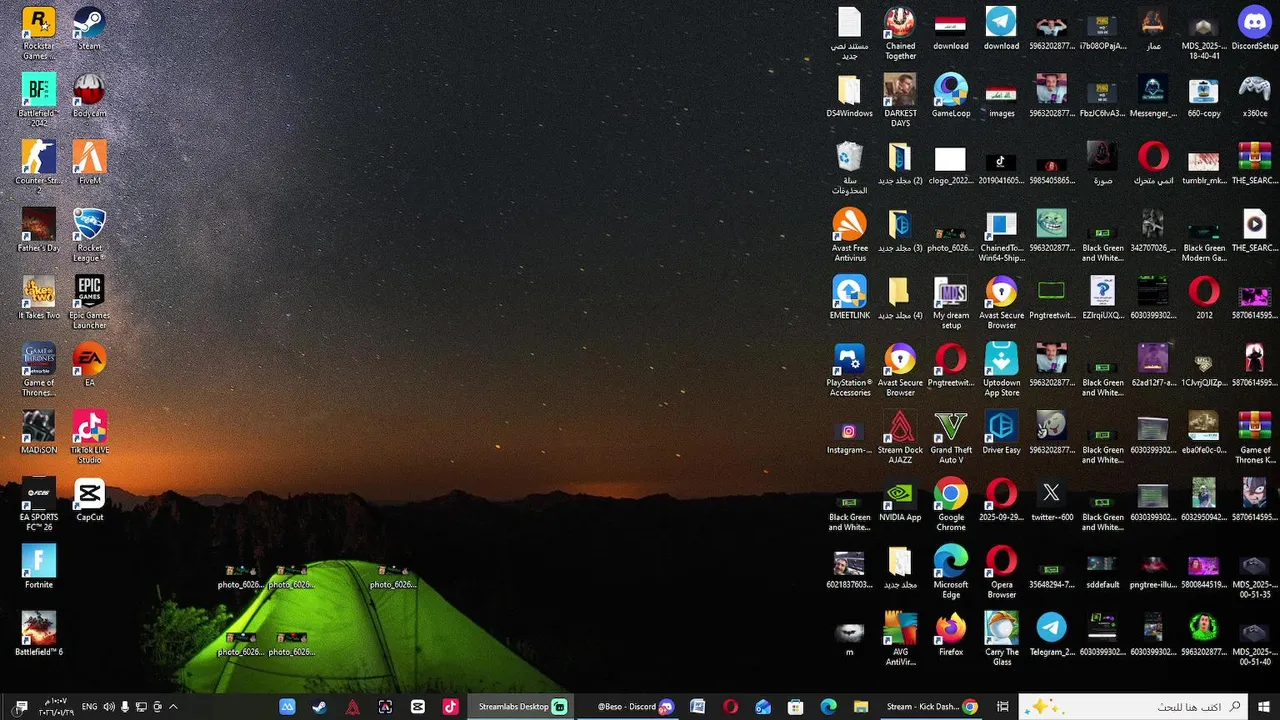Click the taskbar search box
This screenshot has height=720, width=1280.
point(1132,706)
